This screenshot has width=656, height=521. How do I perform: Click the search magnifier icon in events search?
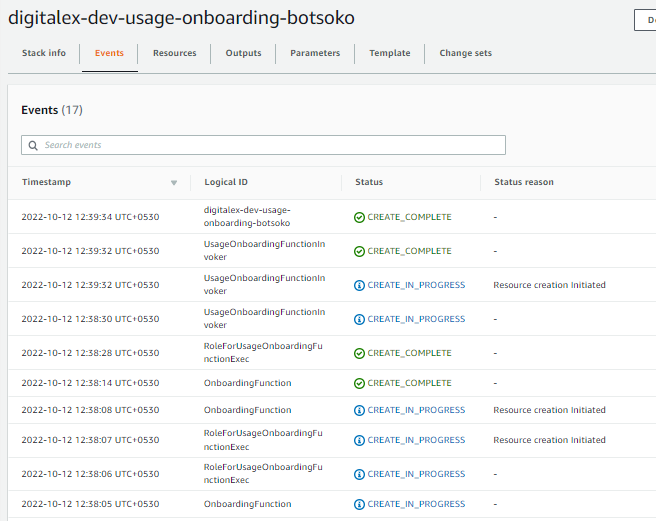[33, 145]
